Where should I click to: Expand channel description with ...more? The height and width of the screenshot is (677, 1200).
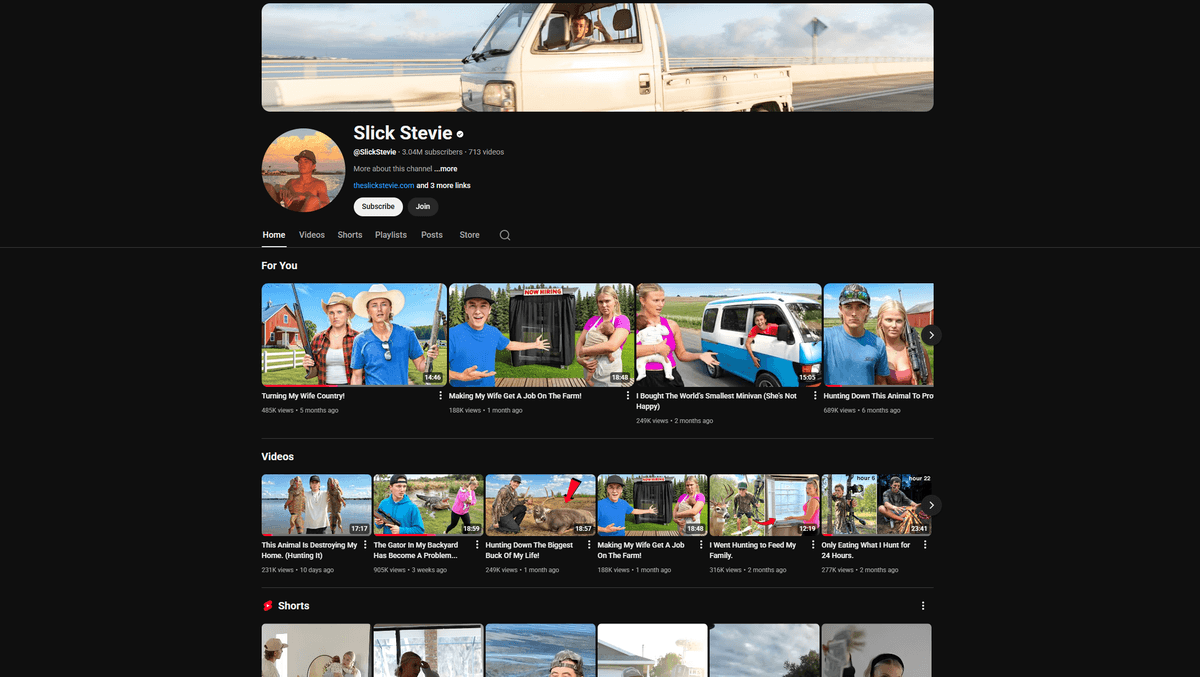pos(446,169)
